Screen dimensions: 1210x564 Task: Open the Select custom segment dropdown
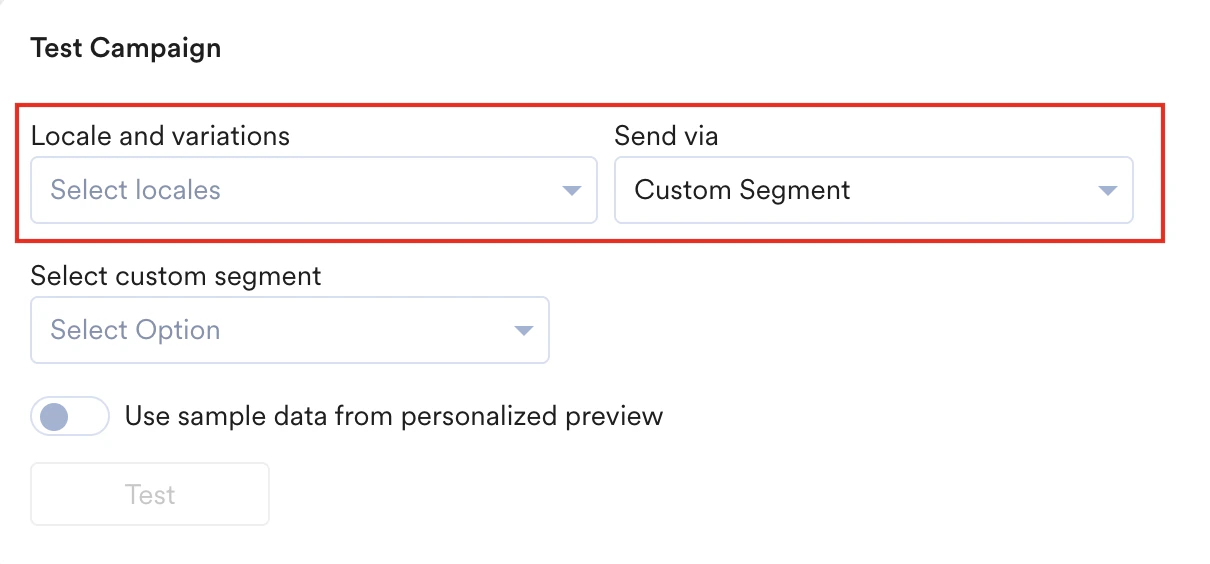(289, 331)
